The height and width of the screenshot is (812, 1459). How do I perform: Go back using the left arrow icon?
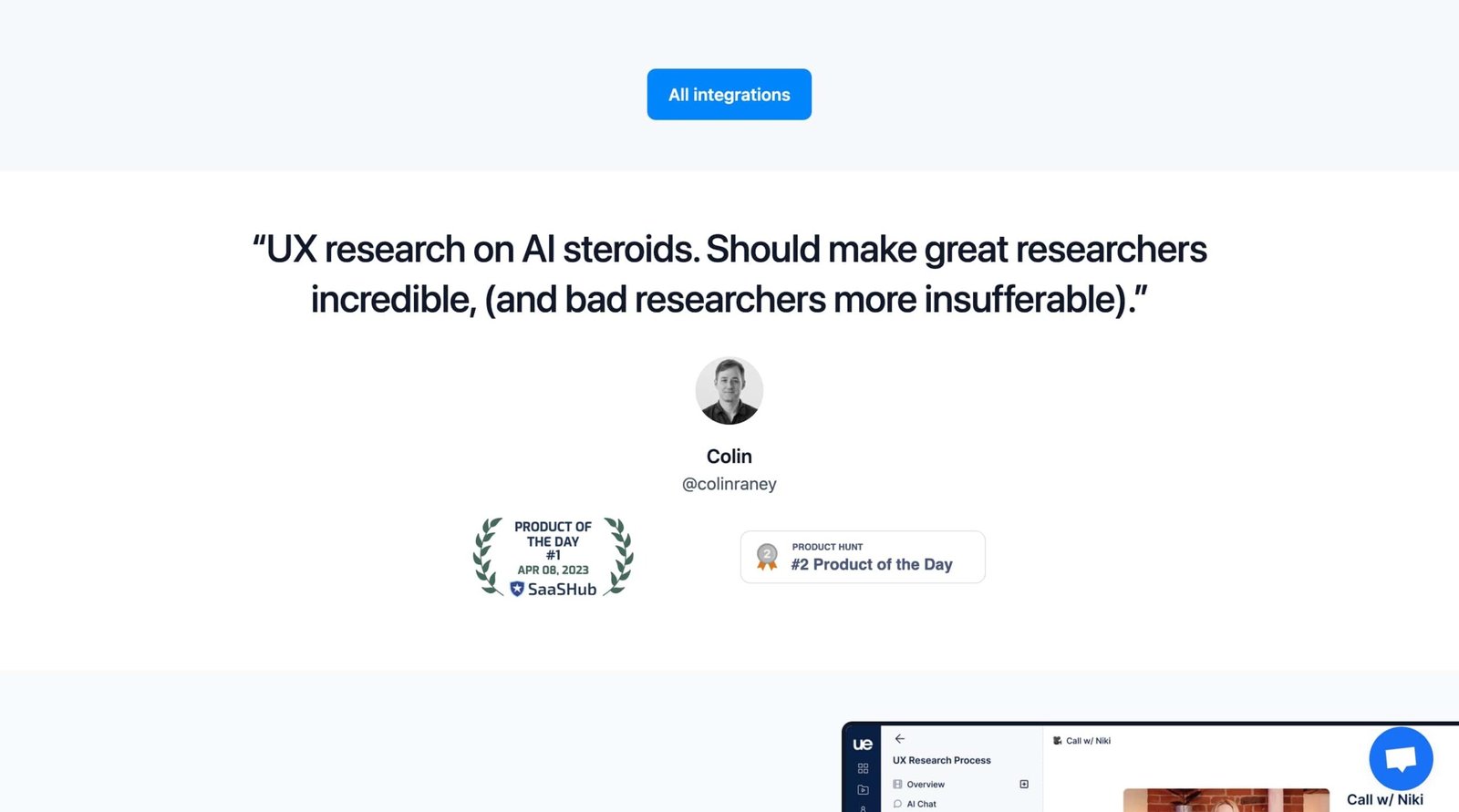900,739
